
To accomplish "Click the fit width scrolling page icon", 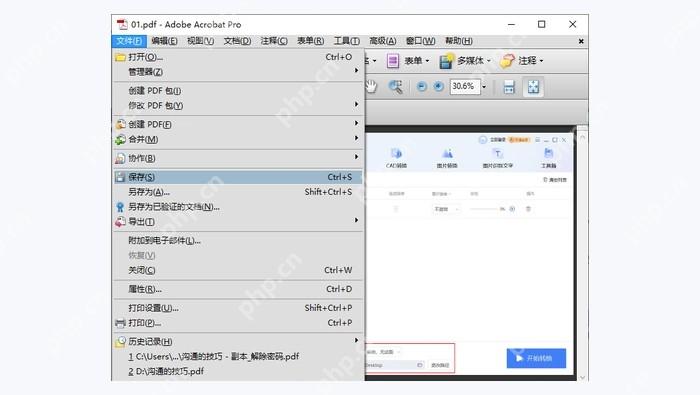I will [x=509, y=87].
